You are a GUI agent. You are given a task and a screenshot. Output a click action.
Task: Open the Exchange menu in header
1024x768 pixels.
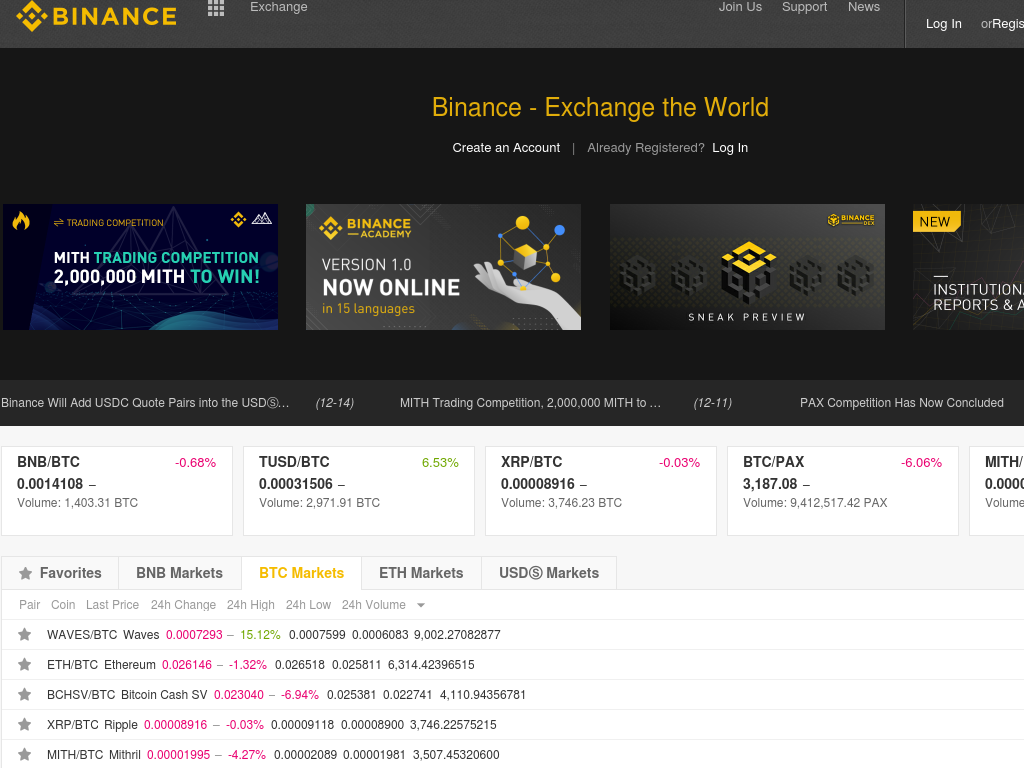(x=279, y=7)
